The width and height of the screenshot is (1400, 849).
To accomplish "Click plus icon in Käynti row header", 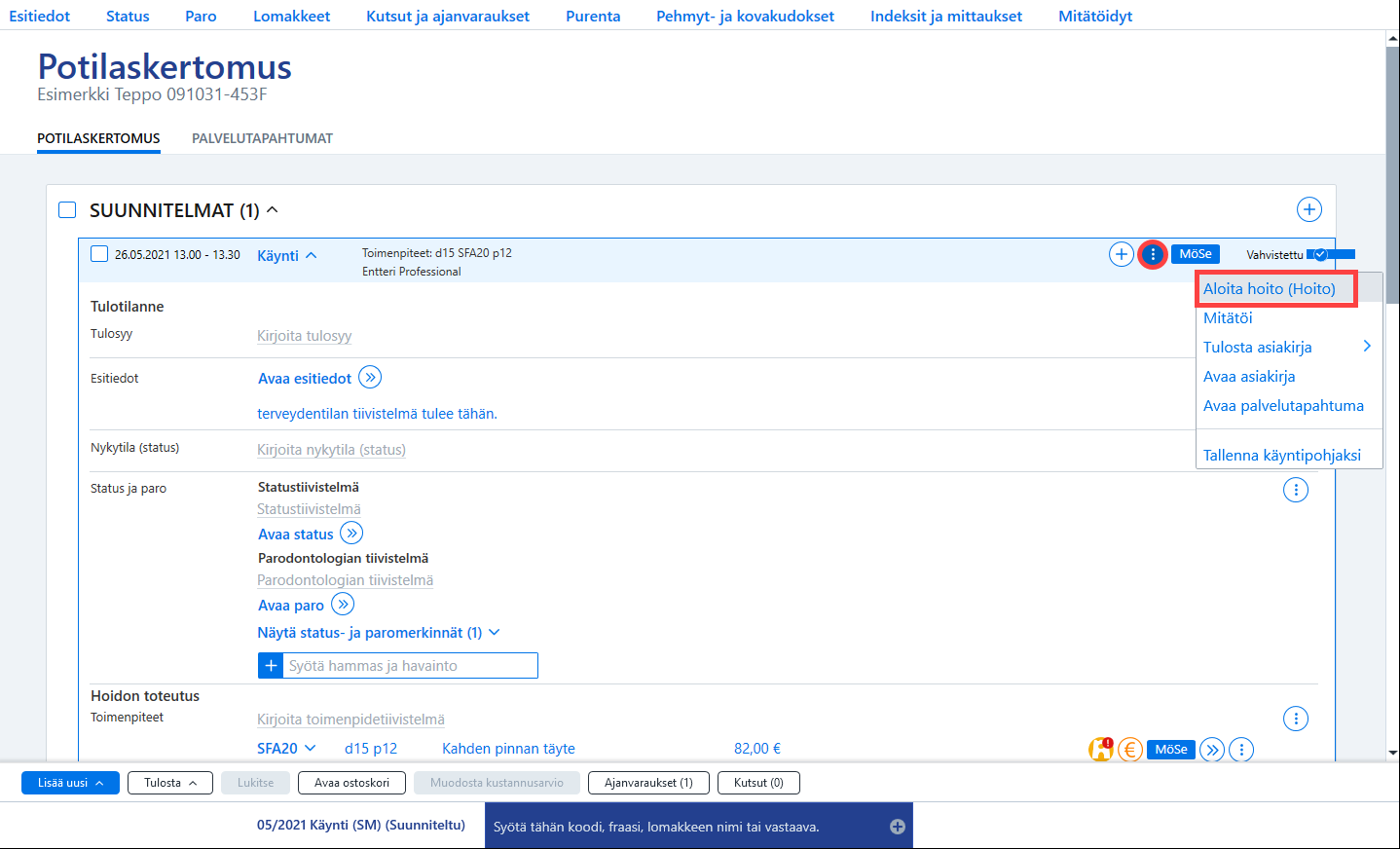I will 1122,254.
